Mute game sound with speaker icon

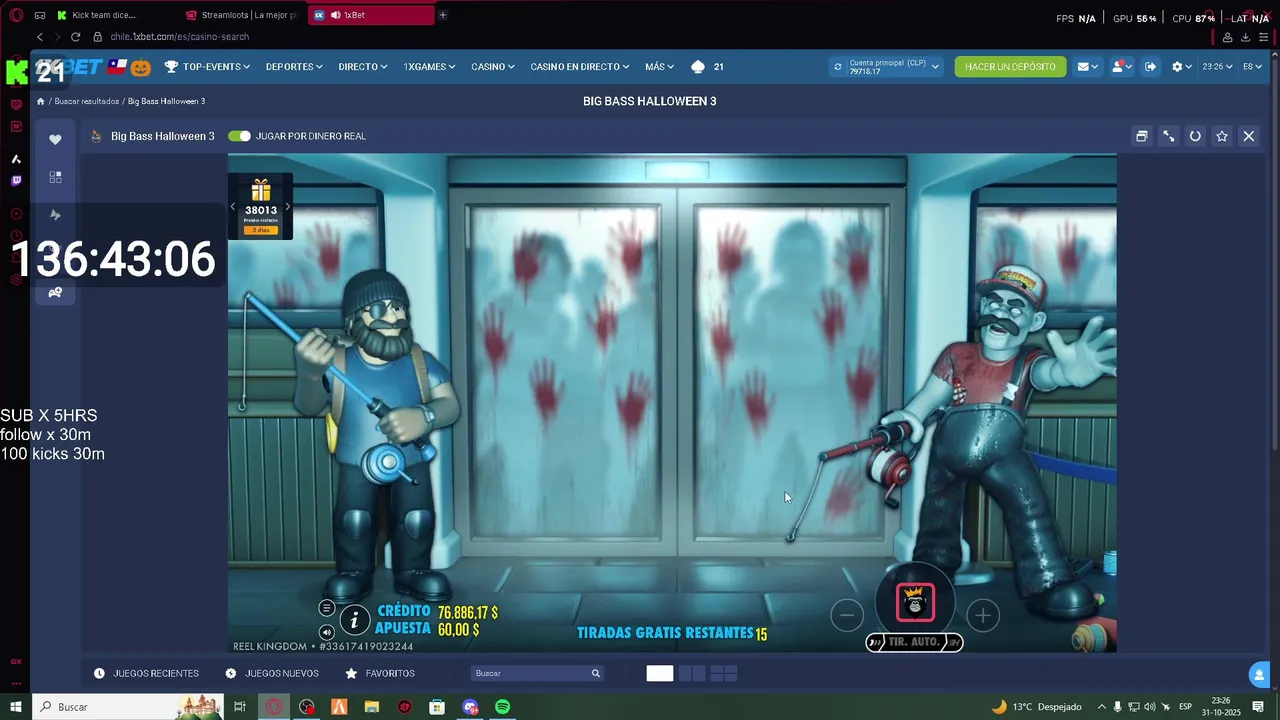point(326,632)
